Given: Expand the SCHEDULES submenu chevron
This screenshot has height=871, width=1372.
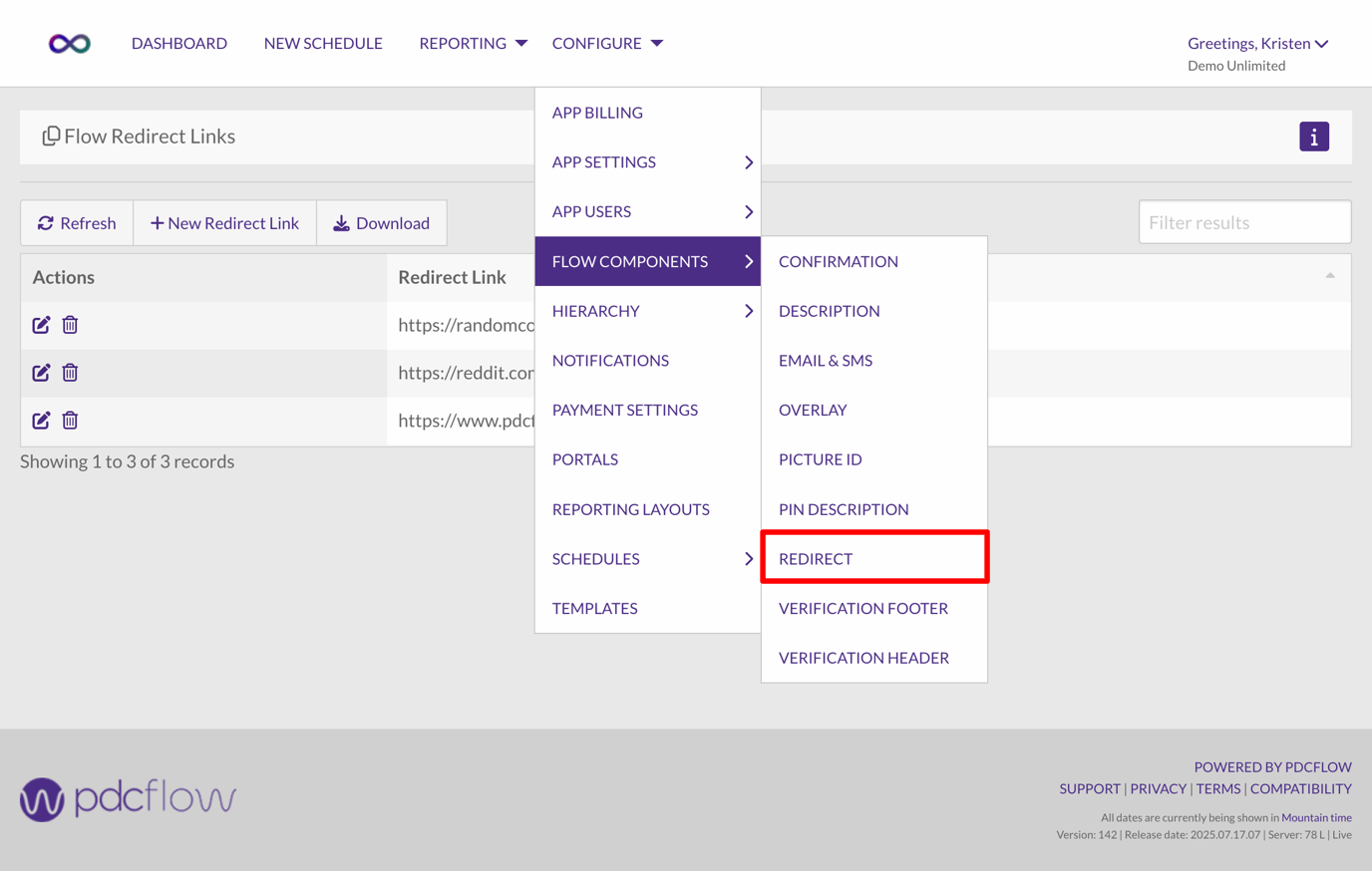Looking at the screenshot, I should click(x=748, y=559).
